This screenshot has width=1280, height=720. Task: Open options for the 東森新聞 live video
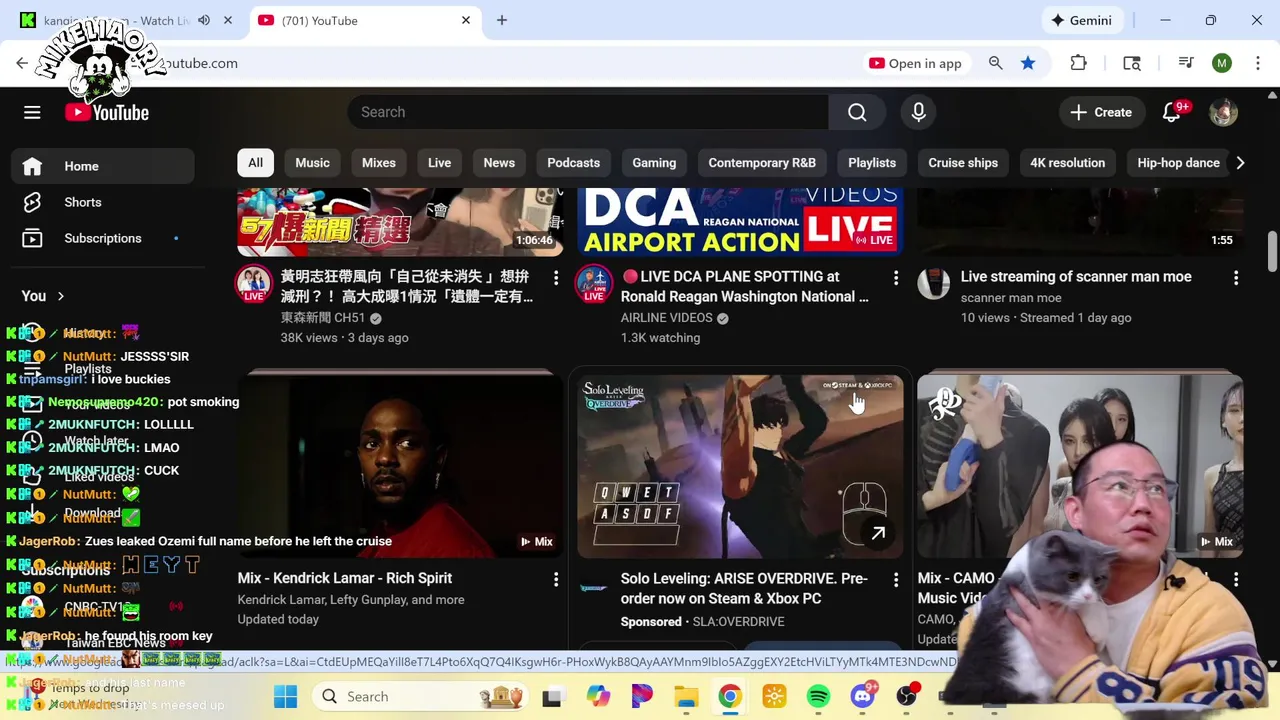click(556, 277)
